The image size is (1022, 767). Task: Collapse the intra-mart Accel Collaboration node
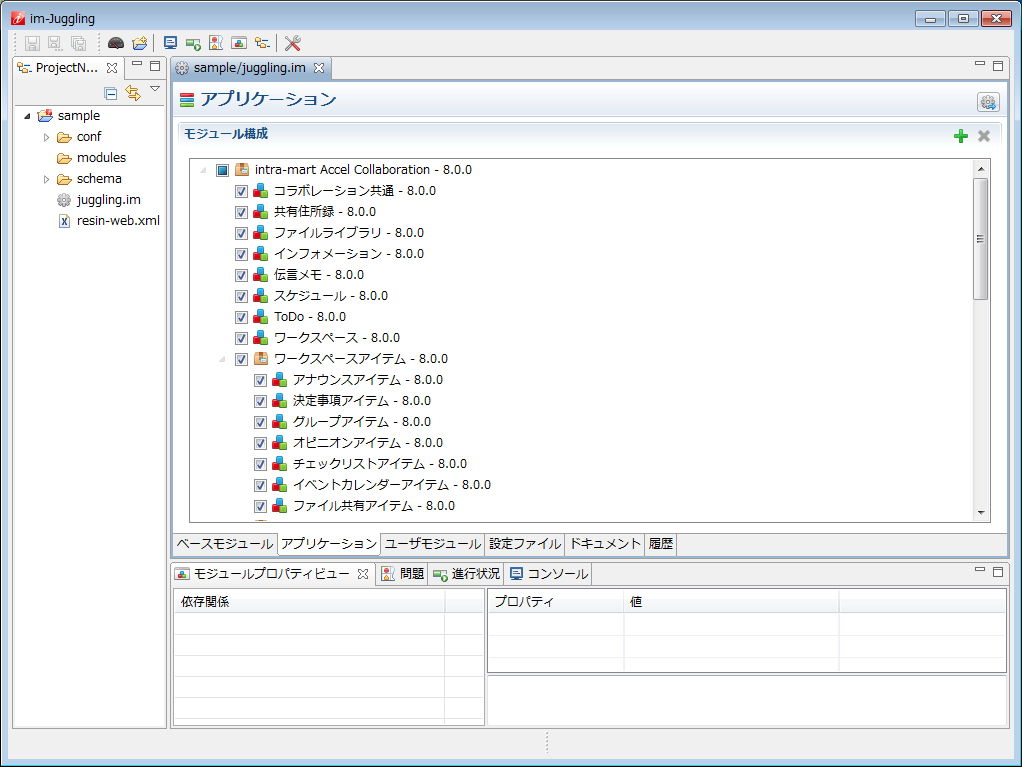203,170
